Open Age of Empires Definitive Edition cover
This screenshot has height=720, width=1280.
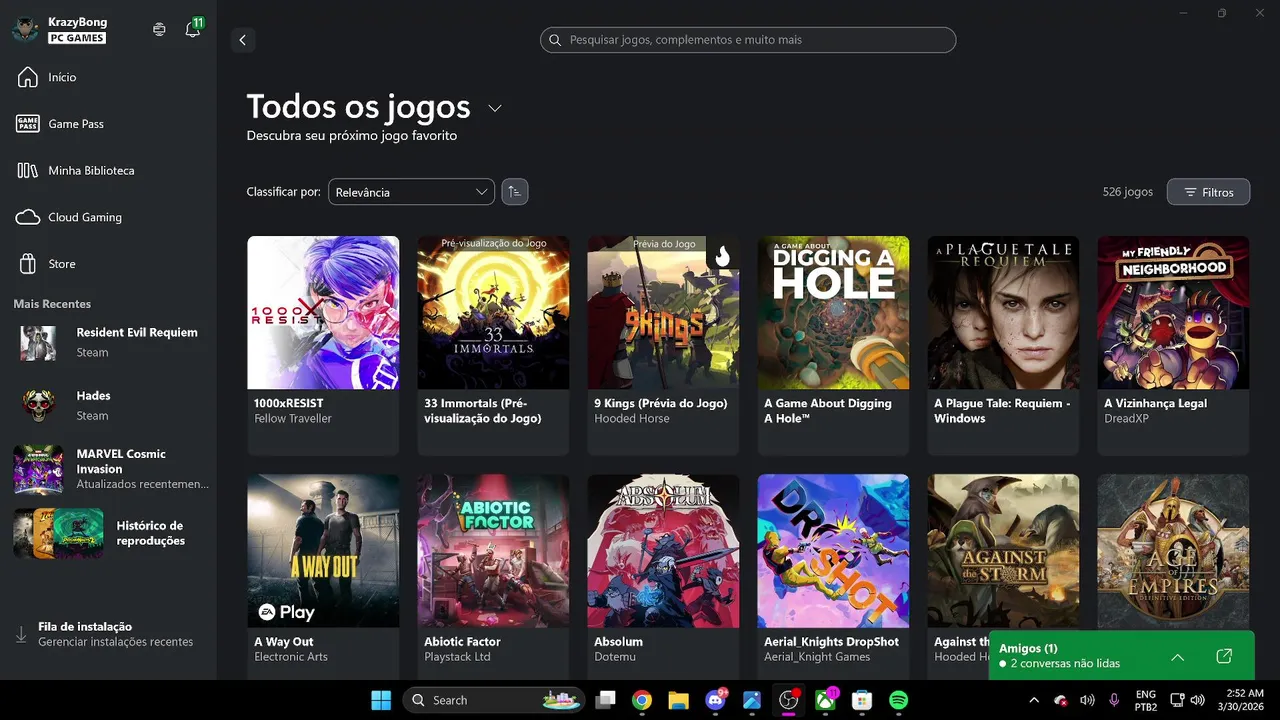pyautogui.click(x=1173, y=550)
